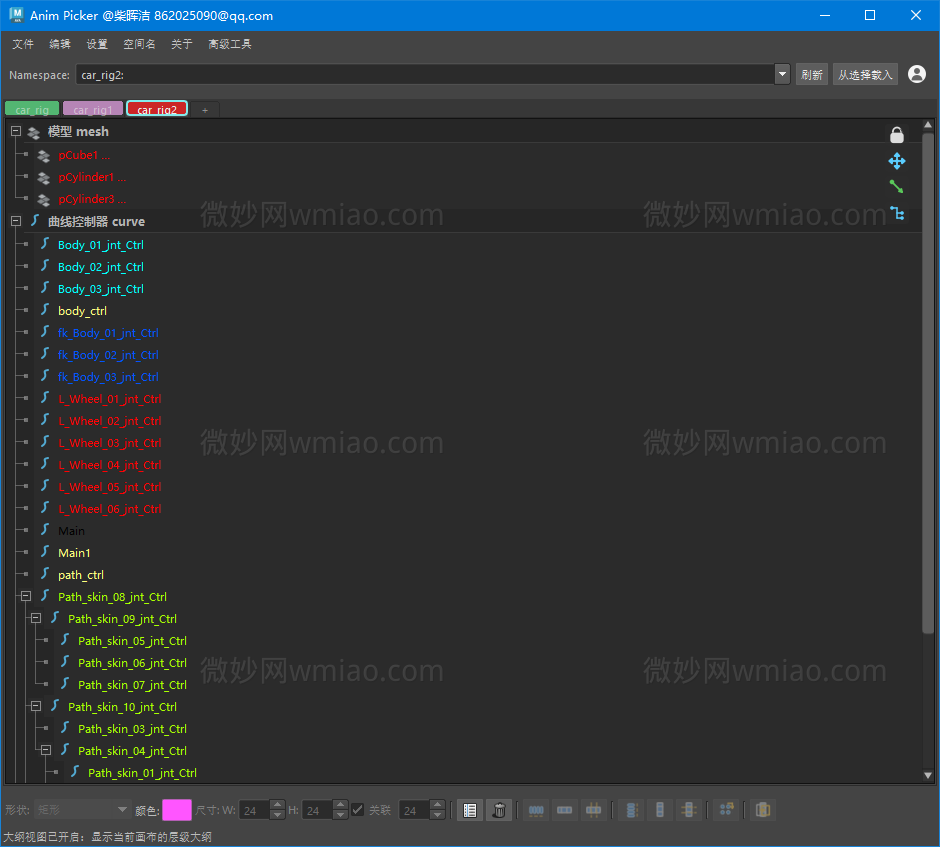Open the 高级工具 menu
The width and height of the screenshot is (940, 847).
click(230, 44)
